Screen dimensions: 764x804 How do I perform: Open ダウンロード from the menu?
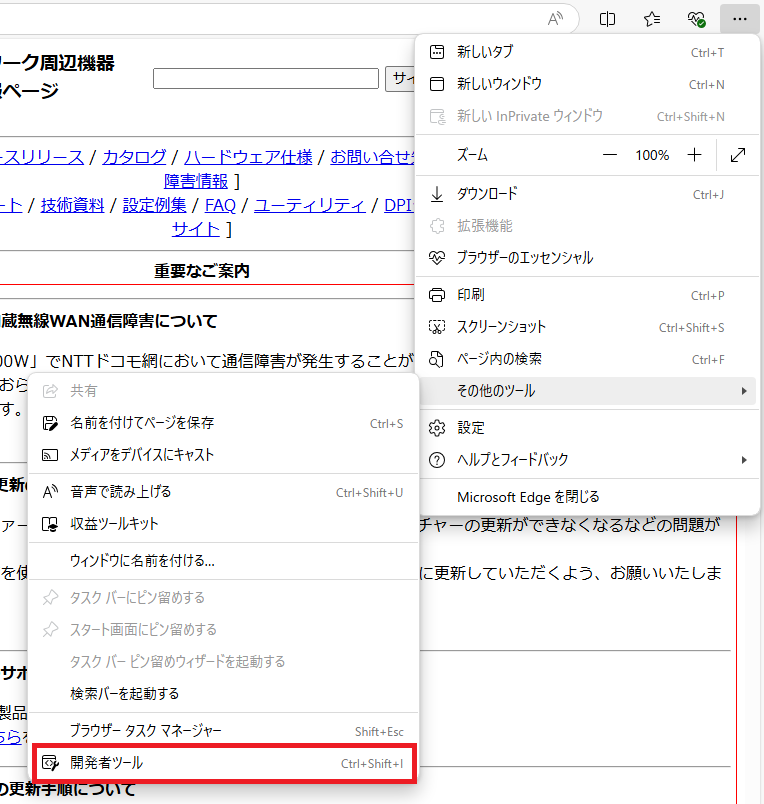coord(487,194)
